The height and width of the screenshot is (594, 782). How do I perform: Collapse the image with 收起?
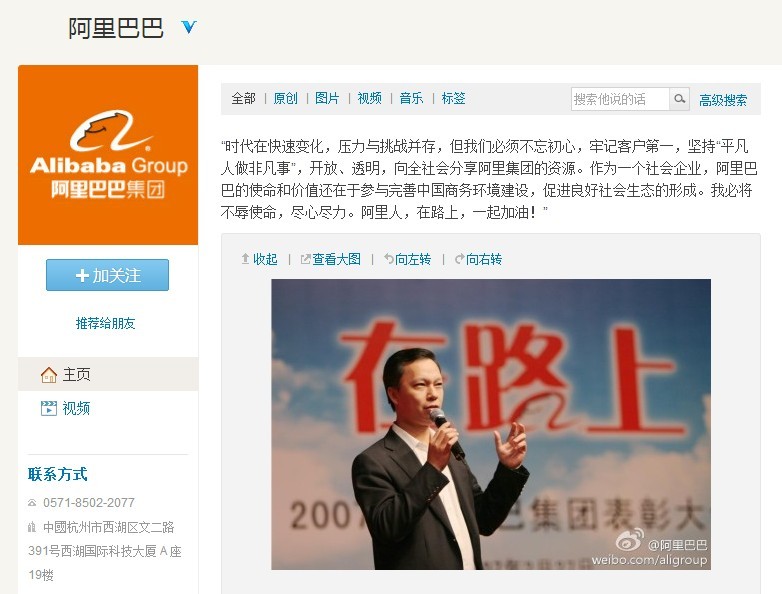click(259, 259)
